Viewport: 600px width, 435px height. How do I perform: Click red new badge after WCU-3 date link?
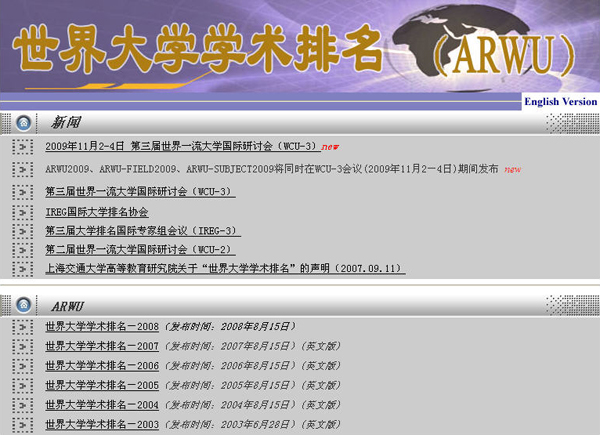[x=330, y=147]
